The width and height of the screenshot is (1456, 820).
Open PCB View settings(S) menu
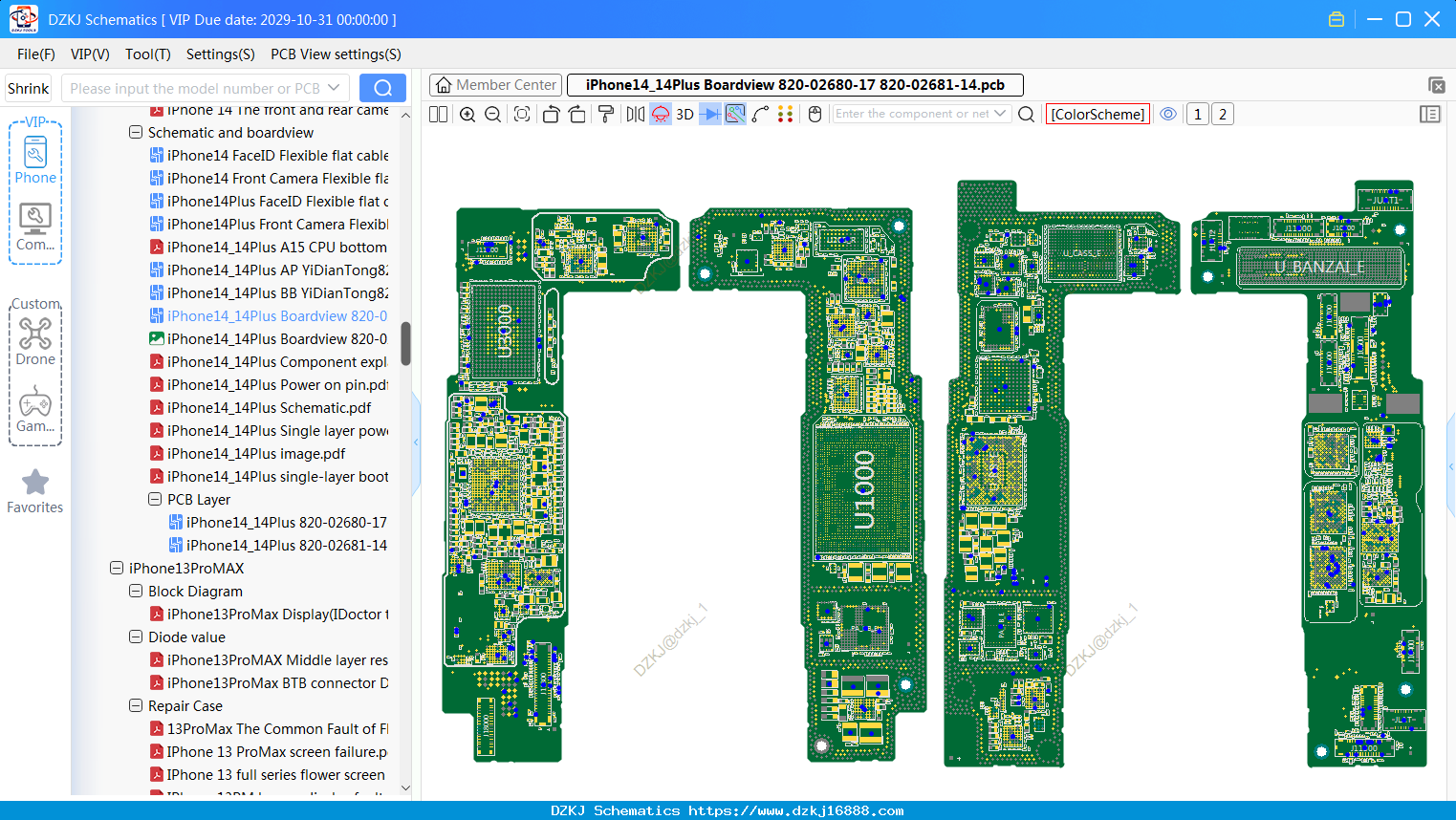336,54
